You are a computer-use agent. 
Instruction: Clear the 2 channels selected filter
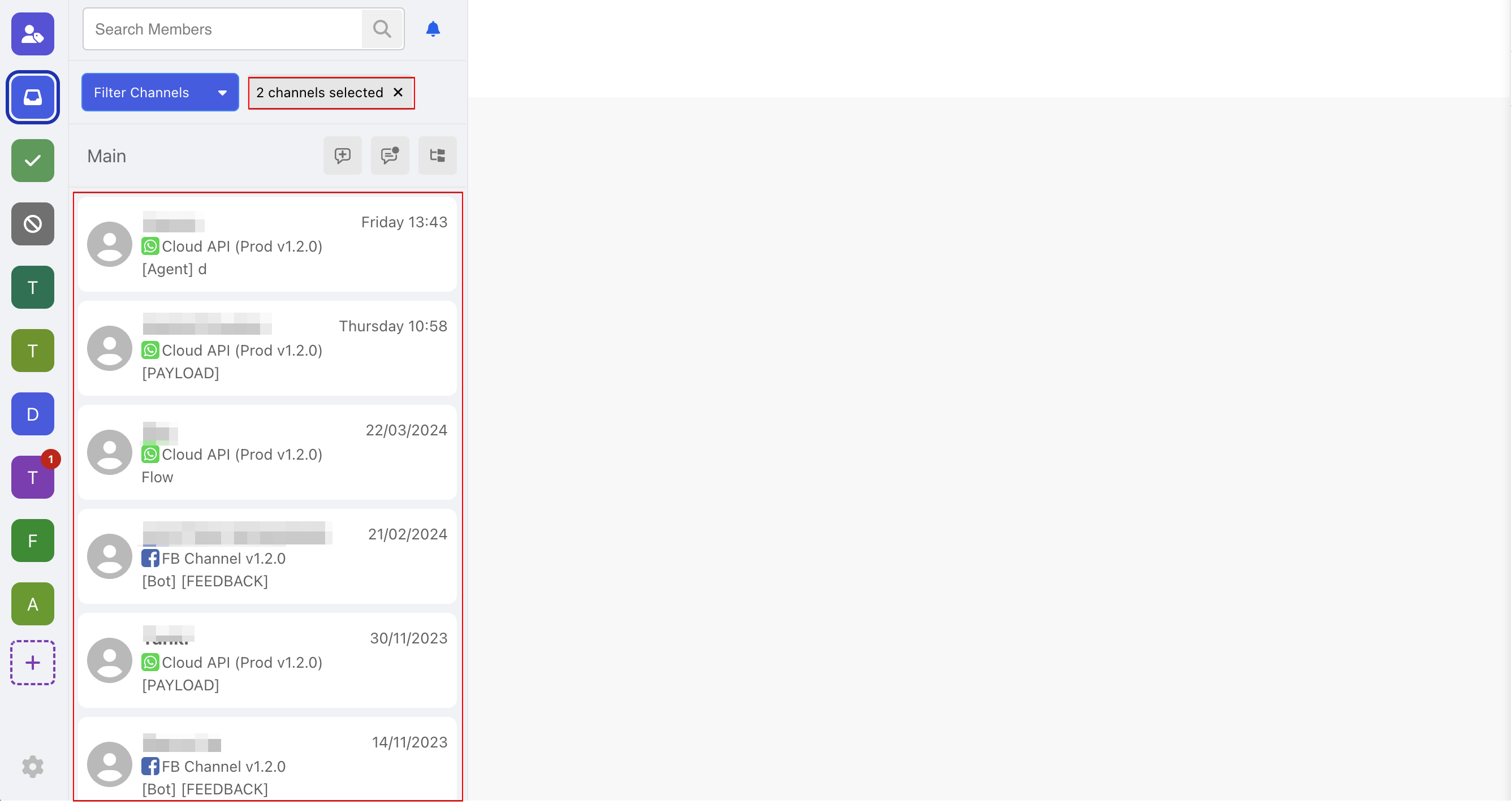398,93
